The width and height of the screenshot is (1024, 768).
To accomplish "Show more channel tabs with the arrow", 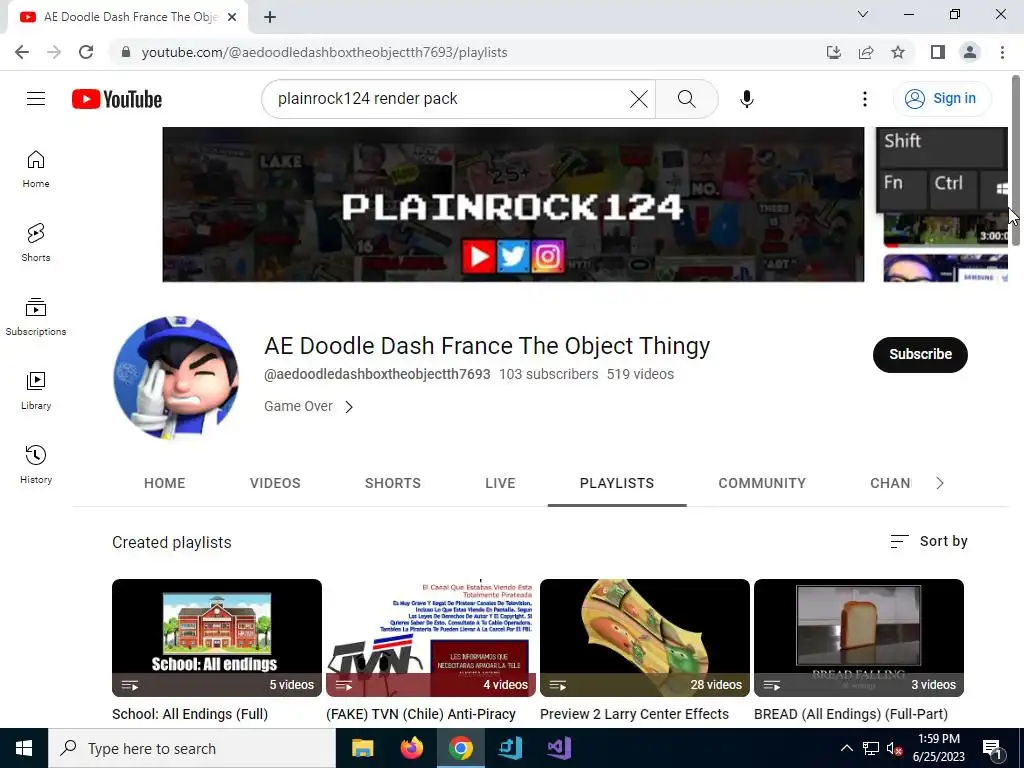I will (x=940, y=483).
